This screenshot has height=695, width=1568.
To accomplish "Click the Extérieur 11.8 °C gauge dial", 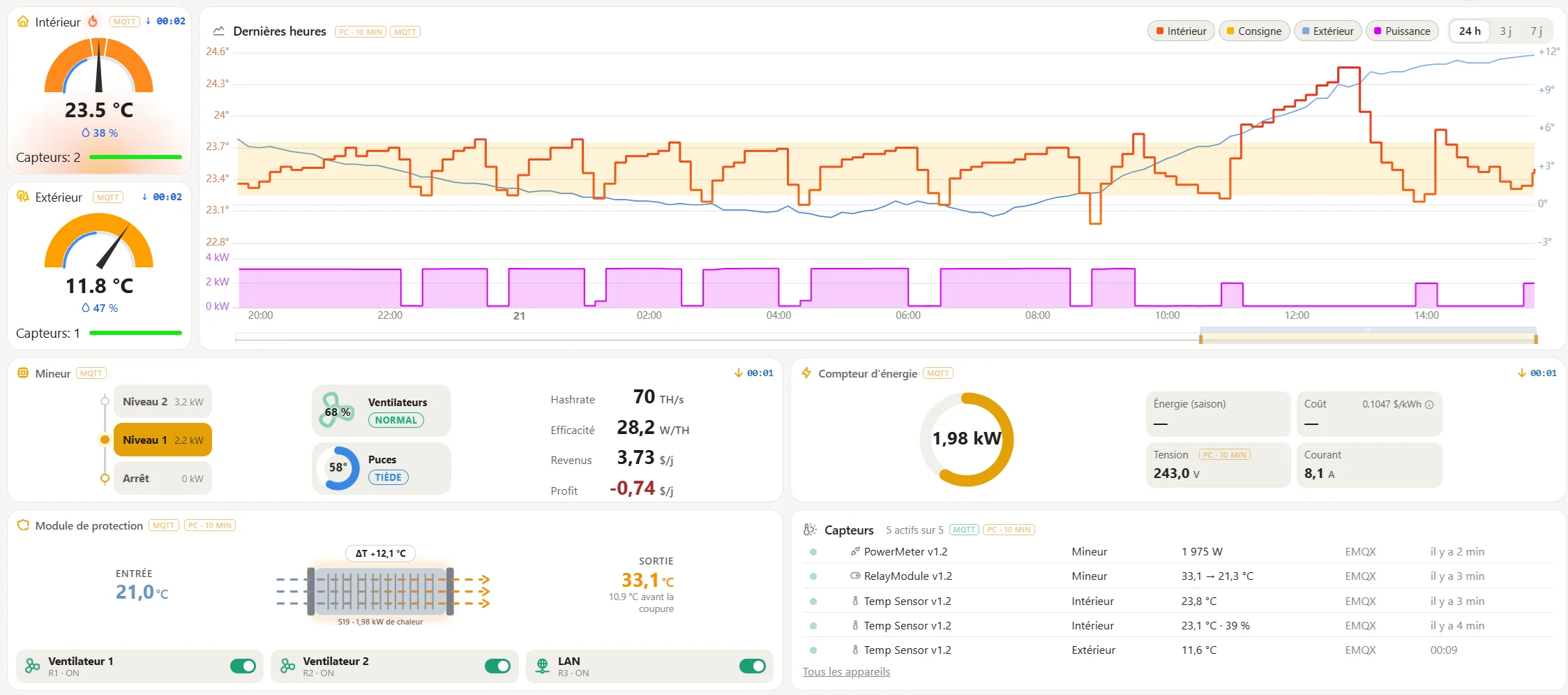I will click(99, 241).
